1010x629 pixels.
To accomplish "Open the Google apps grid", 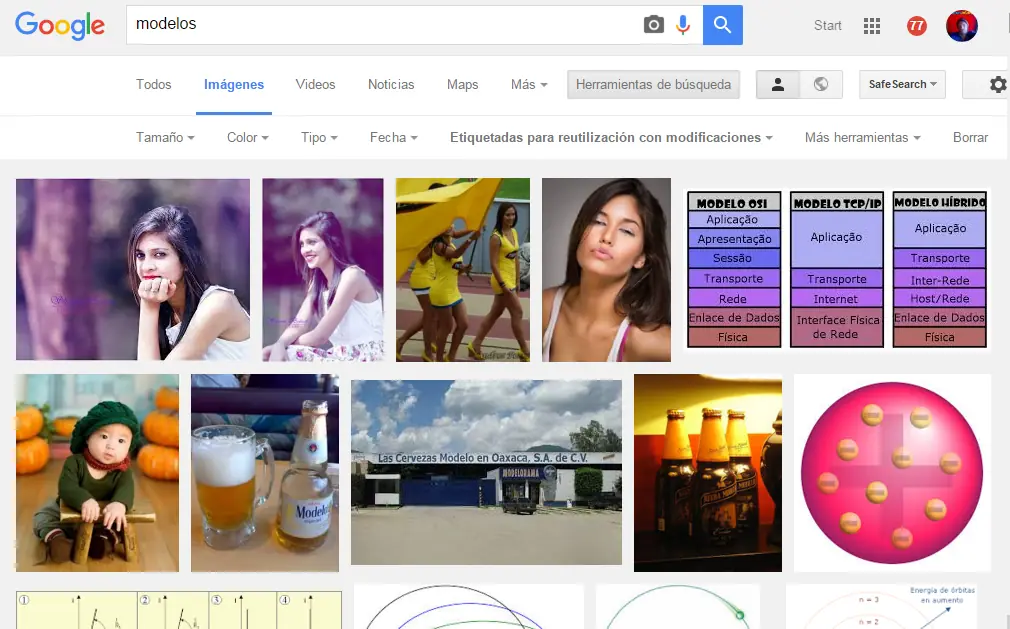I will click(x=872, y=26).
